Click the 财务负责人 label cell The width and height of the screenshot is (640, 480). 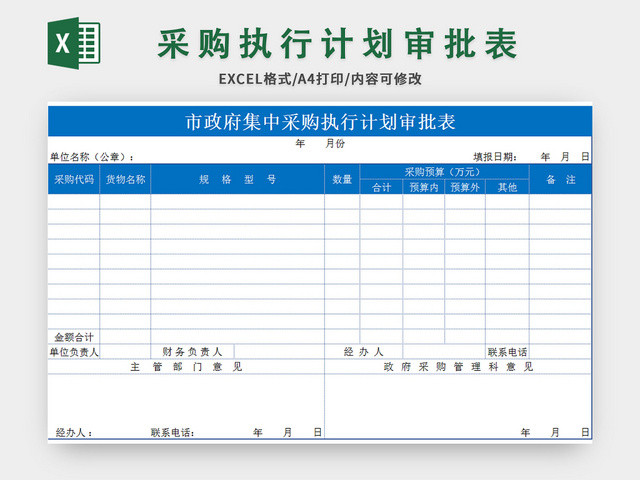[192, 352]
